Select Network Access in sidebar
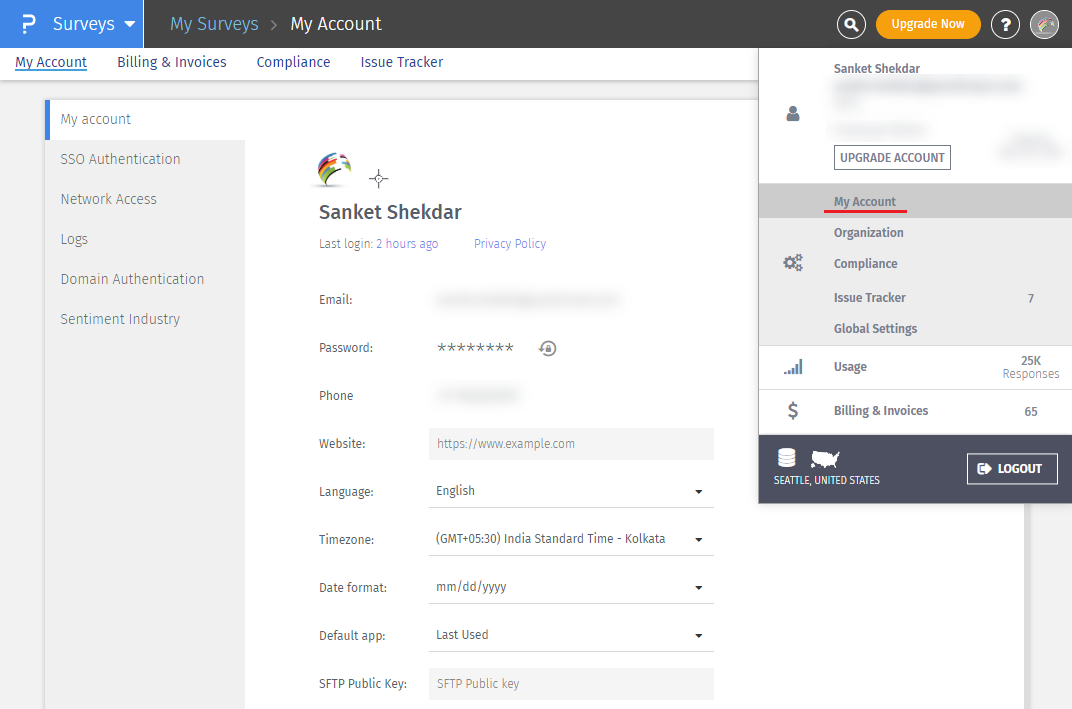Viewport: 1072px width, 709px height. coord(145,199)
